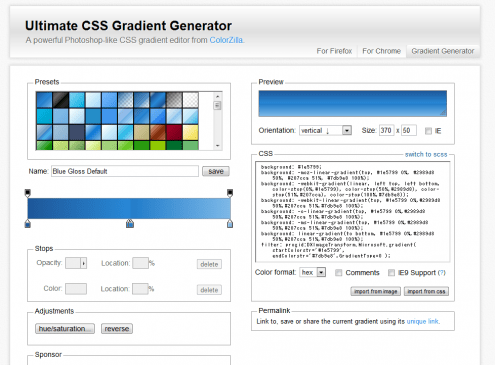The width and height of the screenshot is (495, 365).
Task: Select the light blue color stop at gradient end
Action: tap(230, 224)
